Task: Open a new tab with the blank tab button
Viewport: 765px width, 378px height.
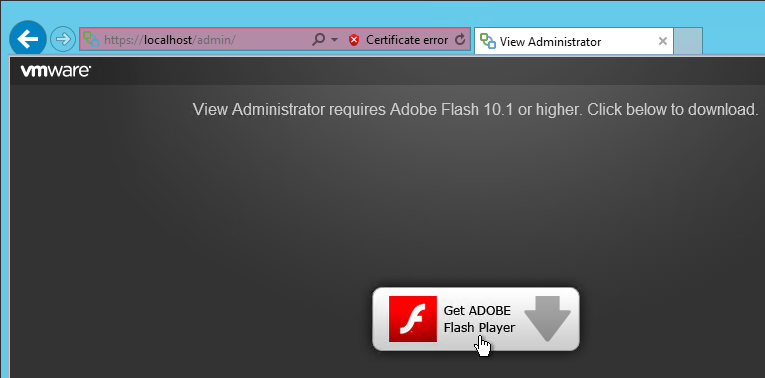Action: (x=688, y=41)
